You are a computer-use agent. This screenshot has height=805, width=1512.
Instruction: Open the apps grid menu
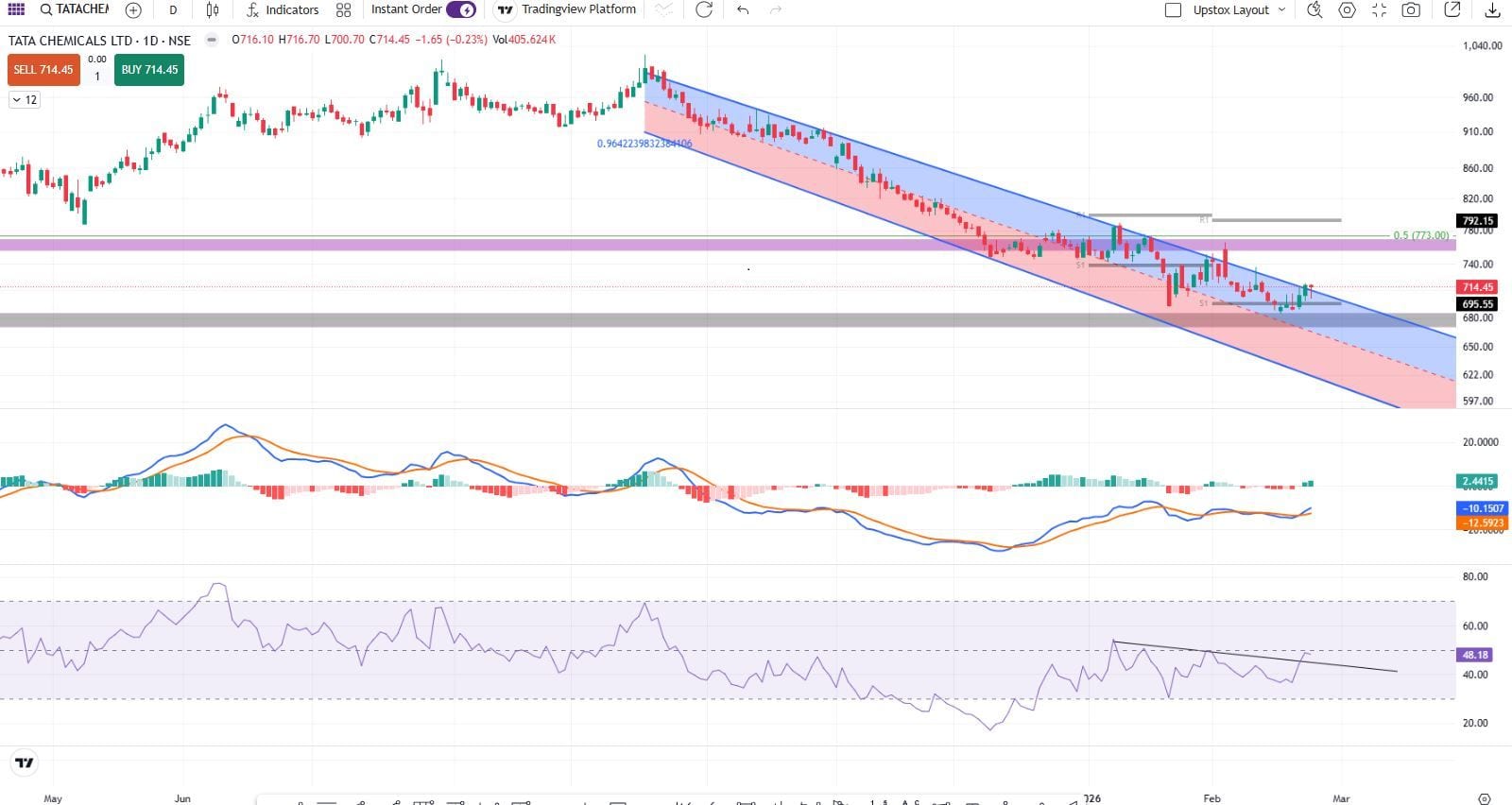16,9
